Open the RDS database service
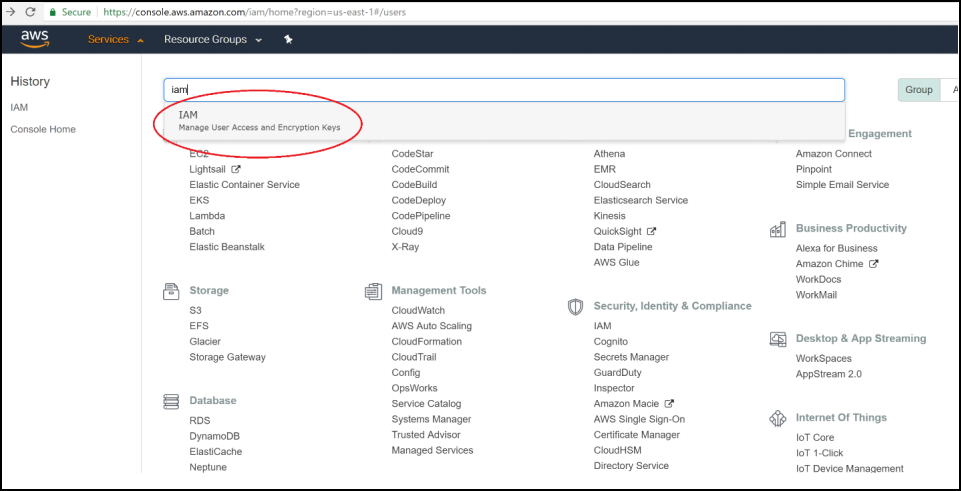This screenshot has height=491, width=961. (200, 421)
